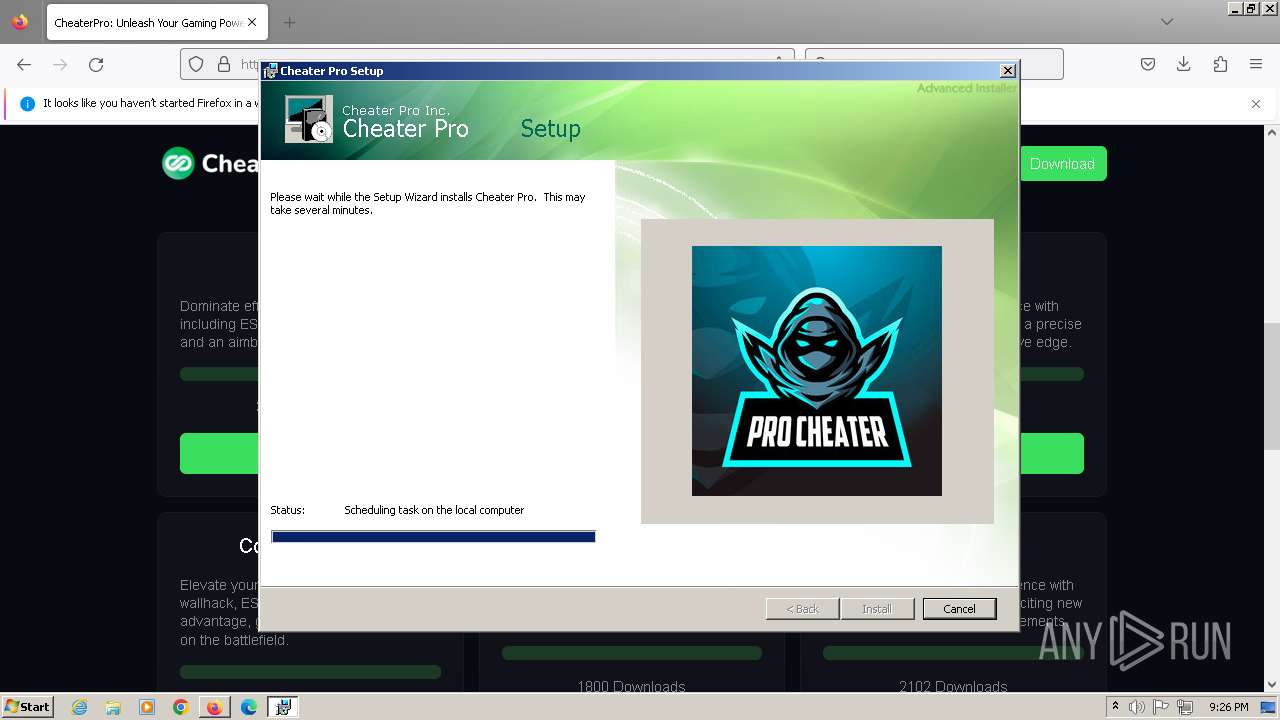Click the installation progress bar
This screenshot has width=1280, height=720.
pyautogui.click(x=433, y=537)
